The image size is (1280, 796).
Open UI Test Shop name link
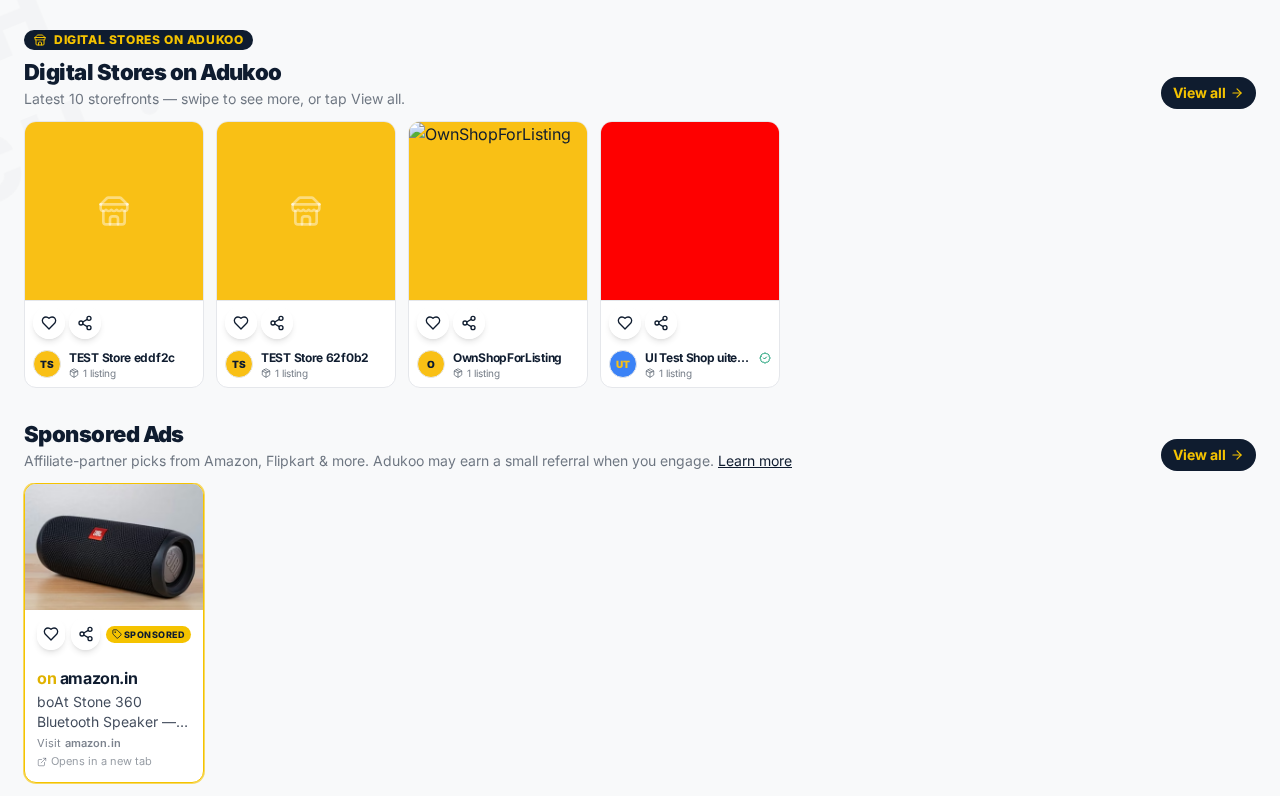click(698, 358)
